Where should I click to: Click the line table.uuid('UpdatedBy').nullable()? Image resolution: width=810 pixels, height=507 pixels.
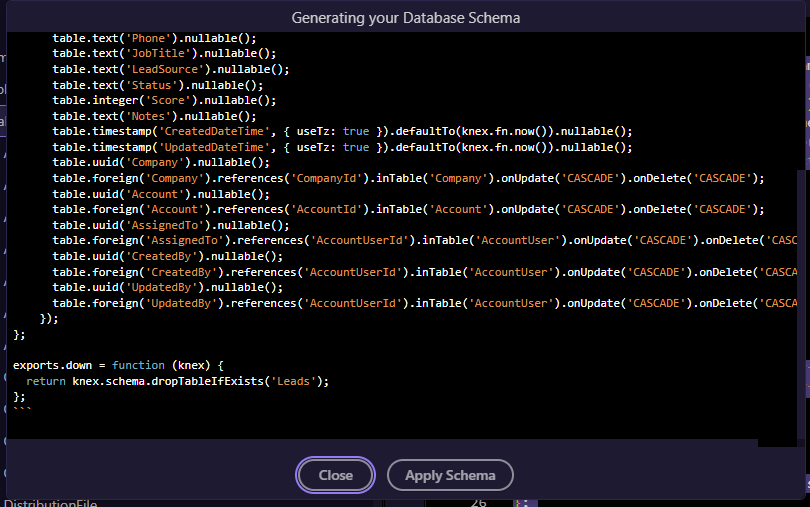(168, 287)
